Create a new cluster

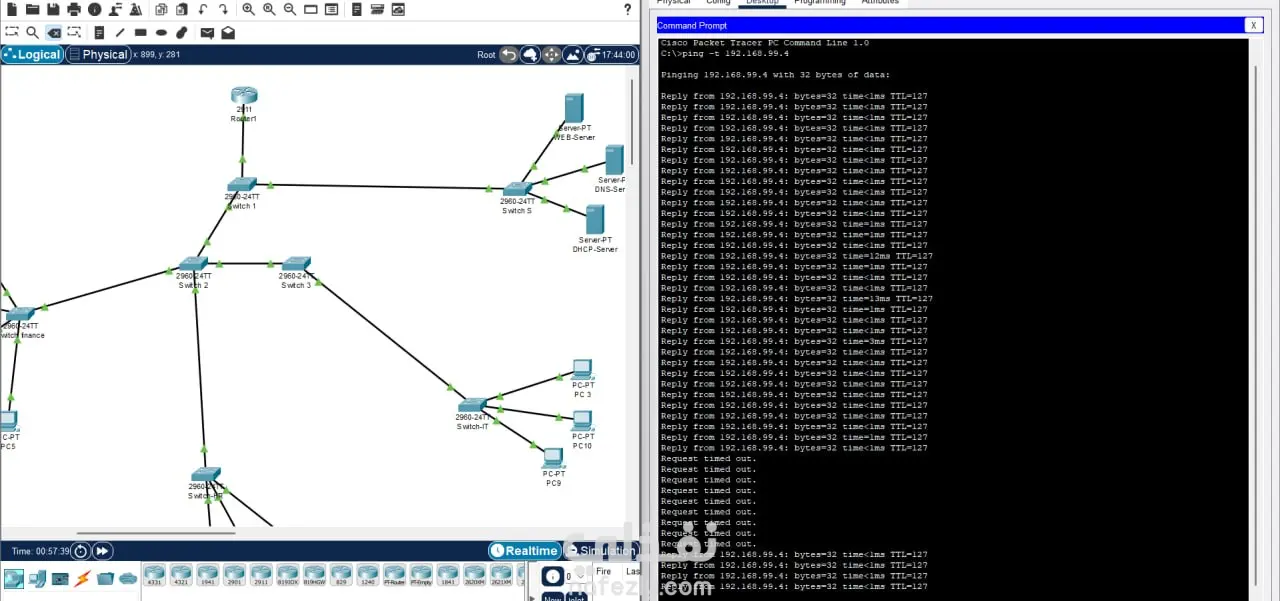click(530, 54)
